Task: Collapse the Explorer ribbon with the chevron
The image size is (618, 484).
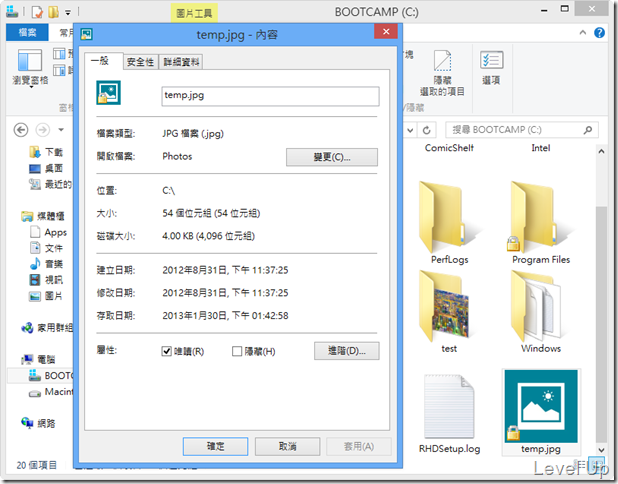Action: (x=583, y=33)
